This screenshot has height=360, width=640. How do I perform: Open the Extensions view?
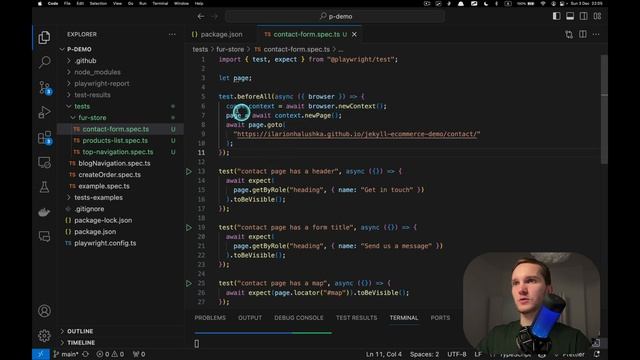tap(44, 138)
